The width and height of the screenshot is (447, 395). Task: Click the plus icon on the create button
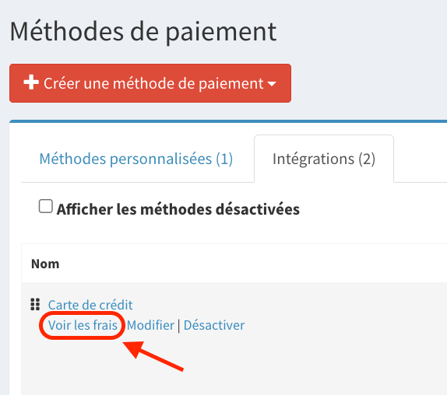[31, 82]
